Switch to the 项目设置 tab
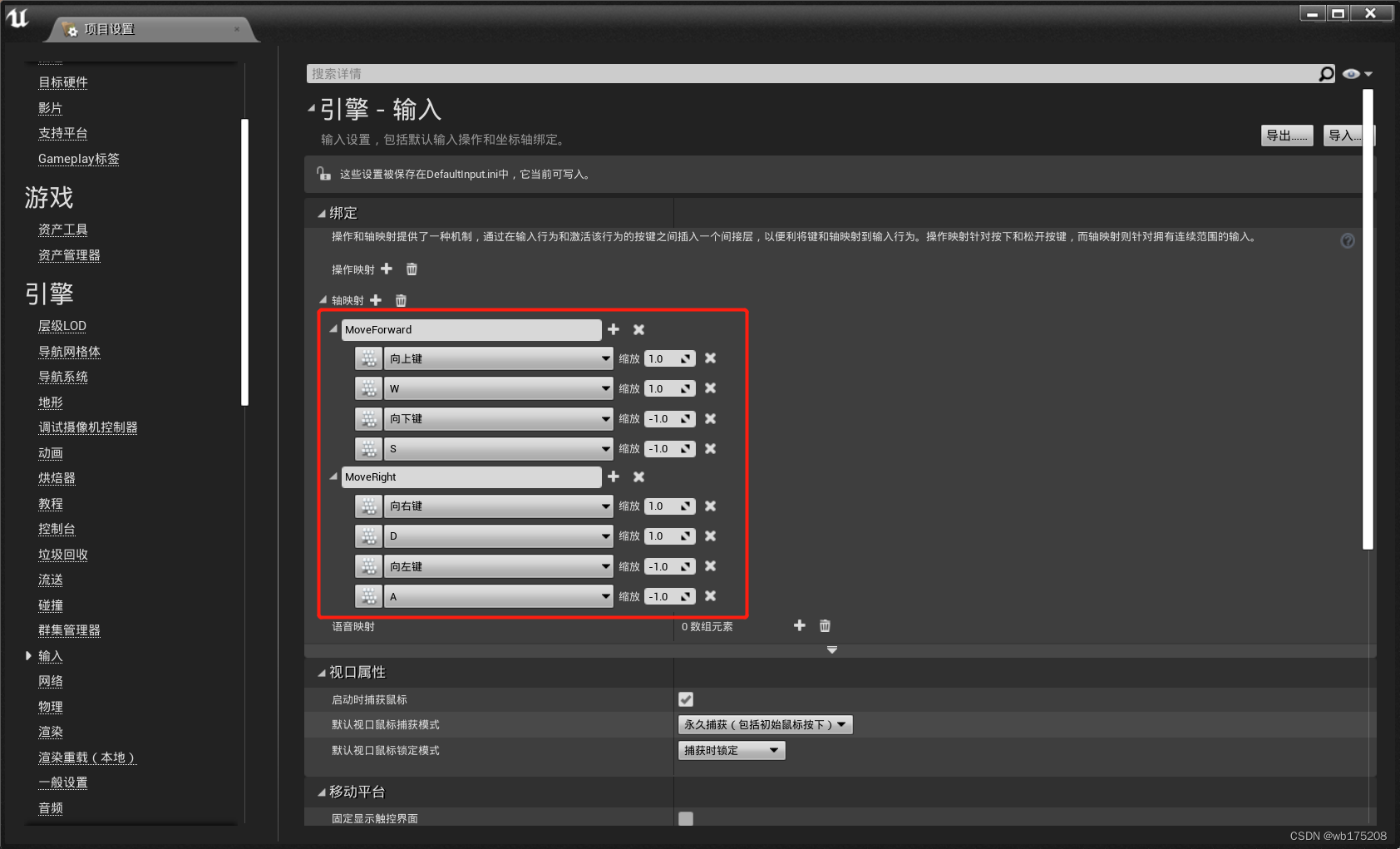The image size is (1400, 849). click(x=108, y=27)
